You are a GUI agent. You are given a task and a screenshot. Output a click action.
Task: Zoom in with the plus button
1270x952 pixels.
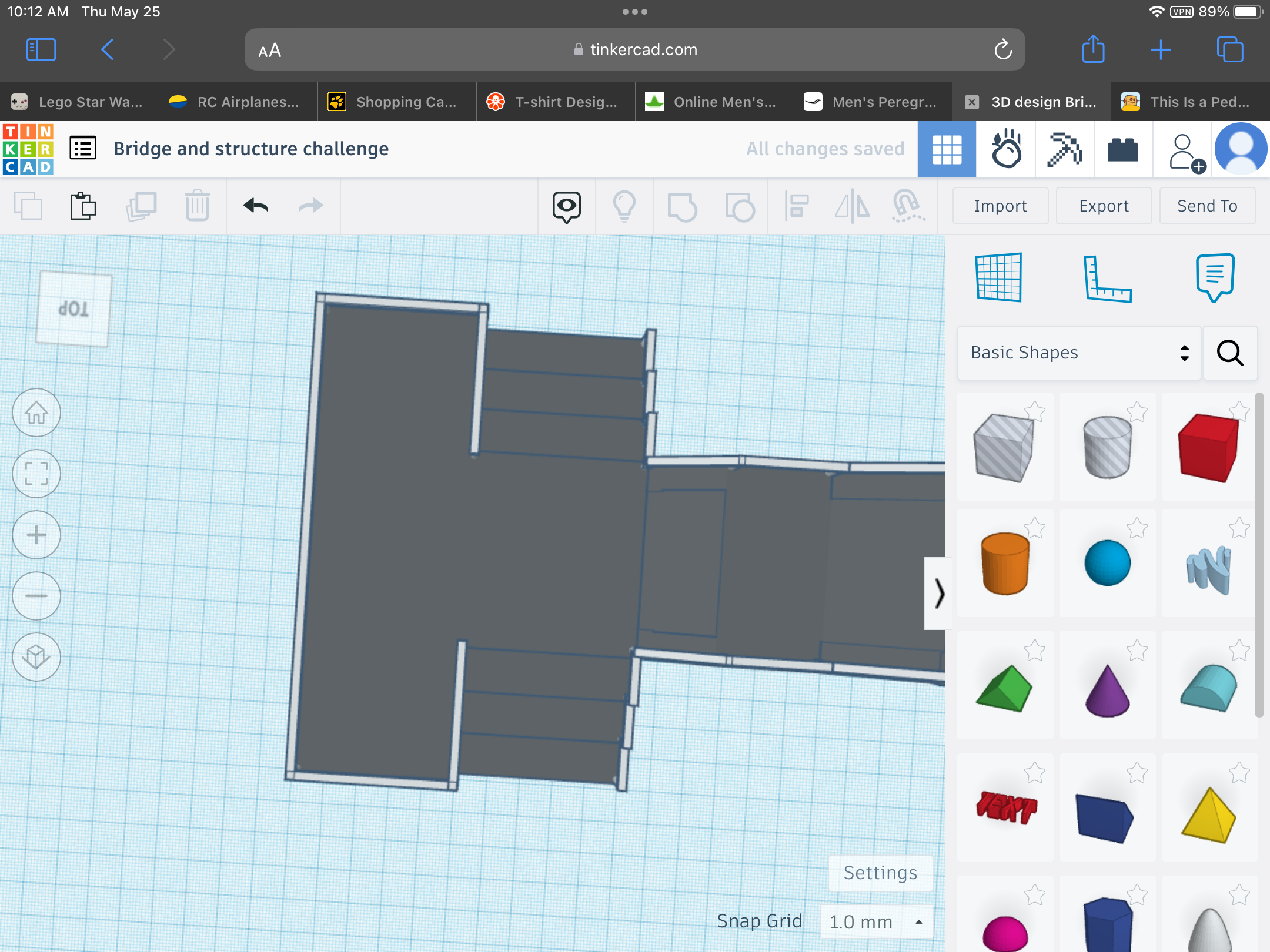[36, 535]
